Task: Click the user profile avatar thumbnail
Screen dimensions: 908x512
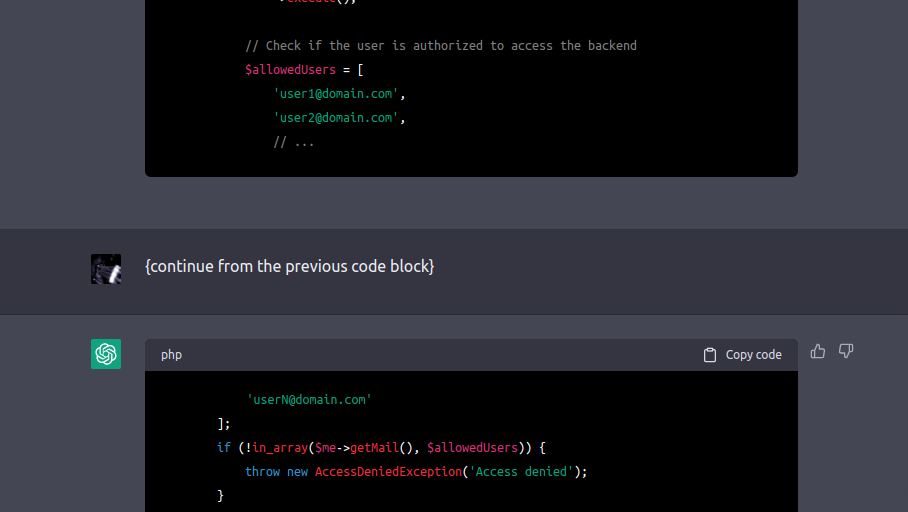Action: 106,269
